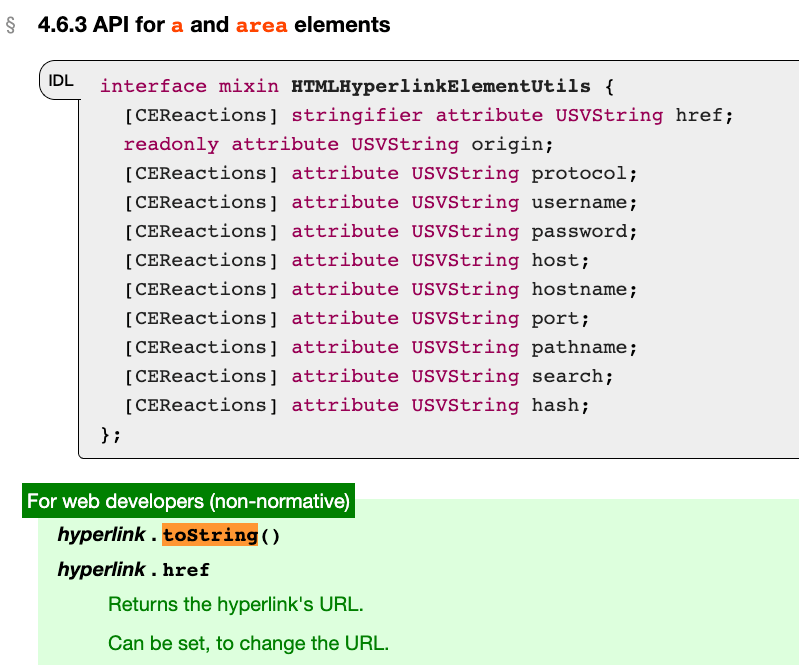Click the CEReactions link on the host line
The width and height of the screenshot is (799, 665).
[x=201, y=260]
